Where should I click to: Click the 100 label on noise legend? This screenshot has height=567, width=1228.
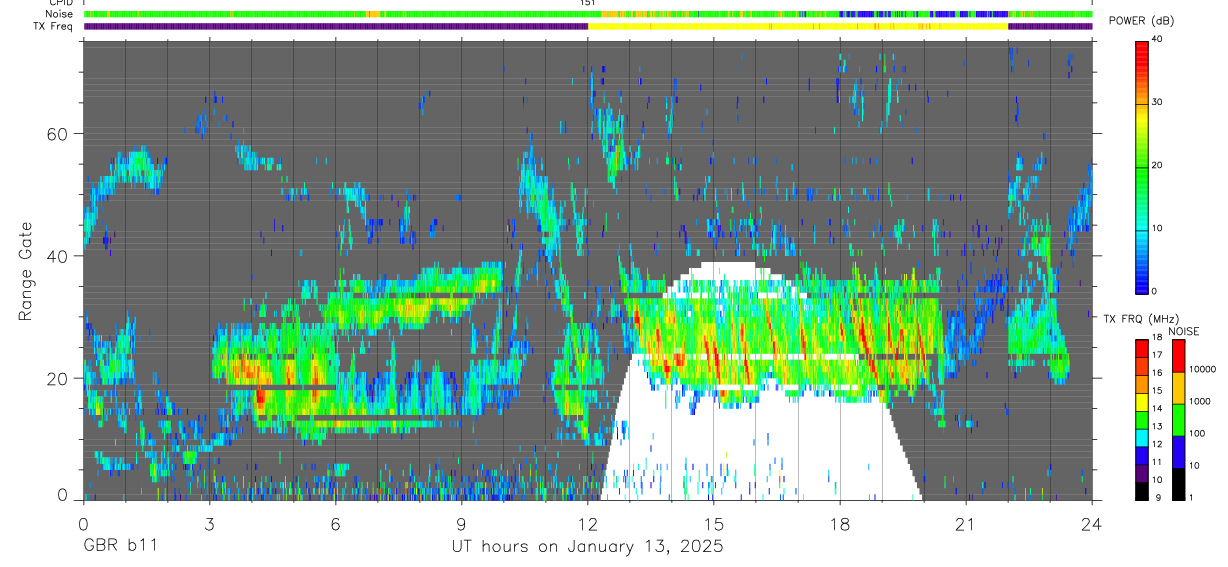point(1199,433)
